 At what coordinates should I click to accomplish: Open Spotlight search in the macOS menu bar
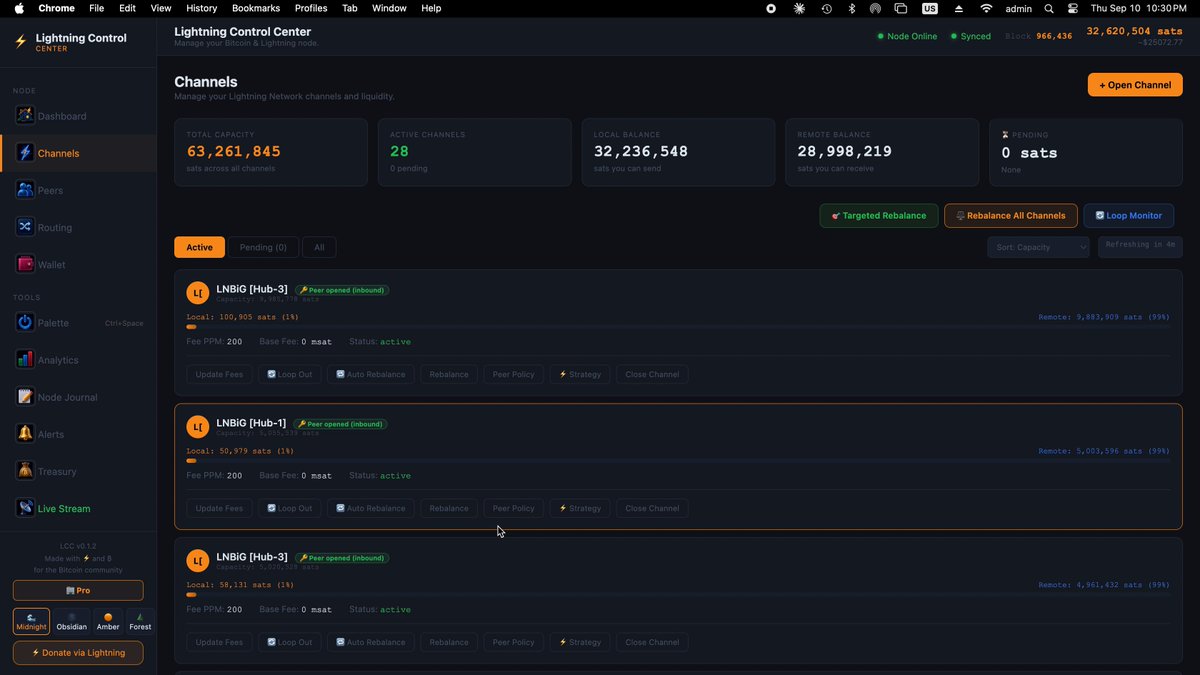point(1049,8)
